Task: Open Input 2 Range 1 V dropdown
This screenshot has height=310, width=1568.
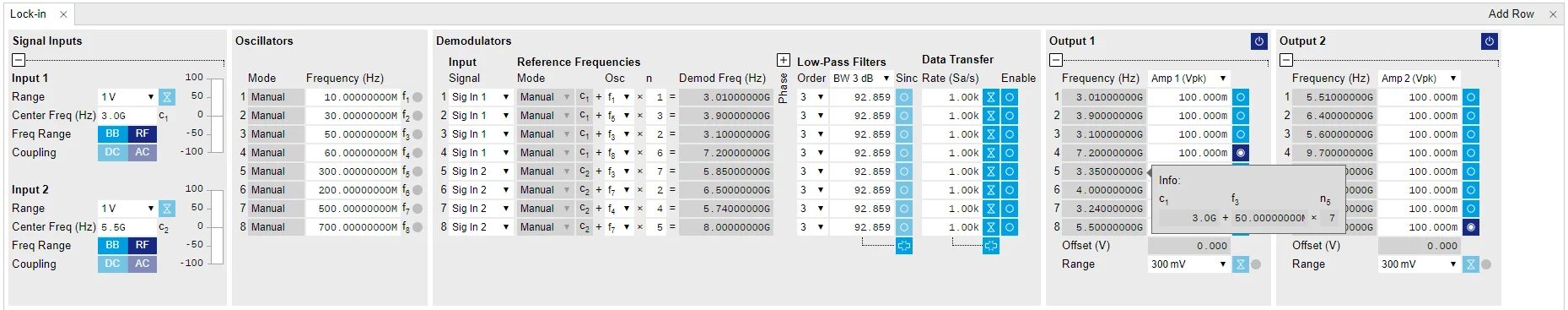Action: (x=127, y=209)
